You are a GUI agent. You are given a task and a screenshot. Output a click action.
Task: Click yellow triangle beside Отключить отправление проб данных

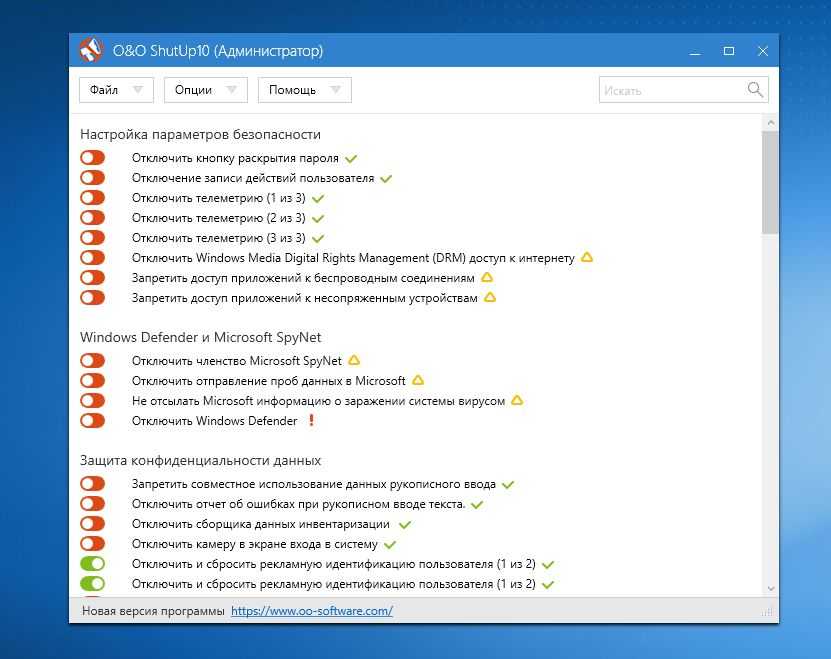[x=418, y=380]
